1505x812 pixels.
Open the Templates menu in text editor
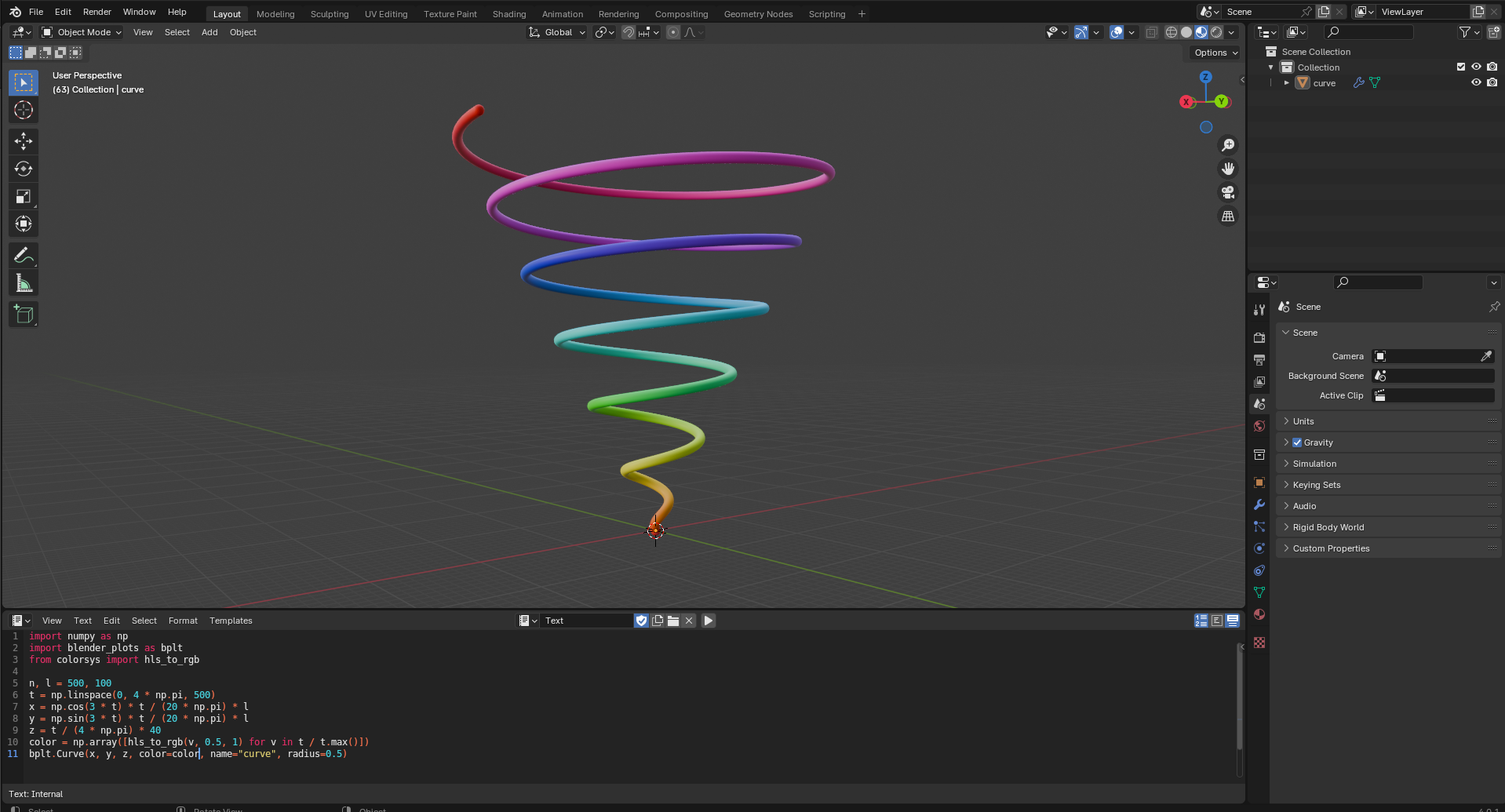point(231,621)
